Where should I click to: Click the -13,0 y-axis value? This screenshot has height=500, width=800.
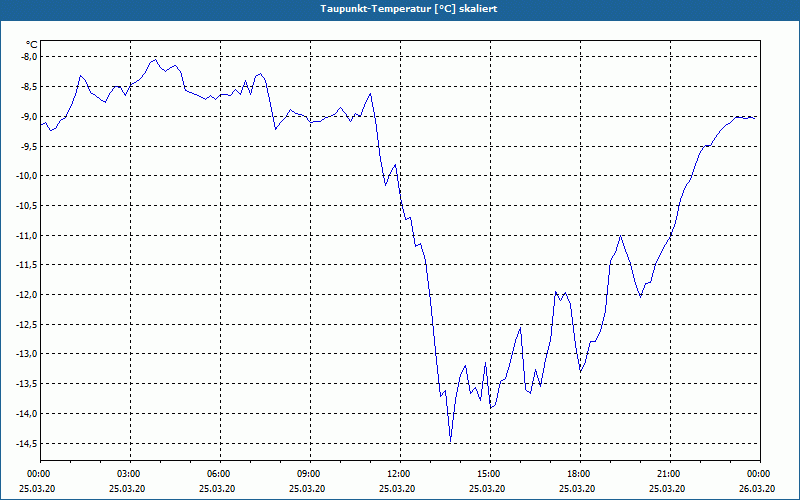27,354
